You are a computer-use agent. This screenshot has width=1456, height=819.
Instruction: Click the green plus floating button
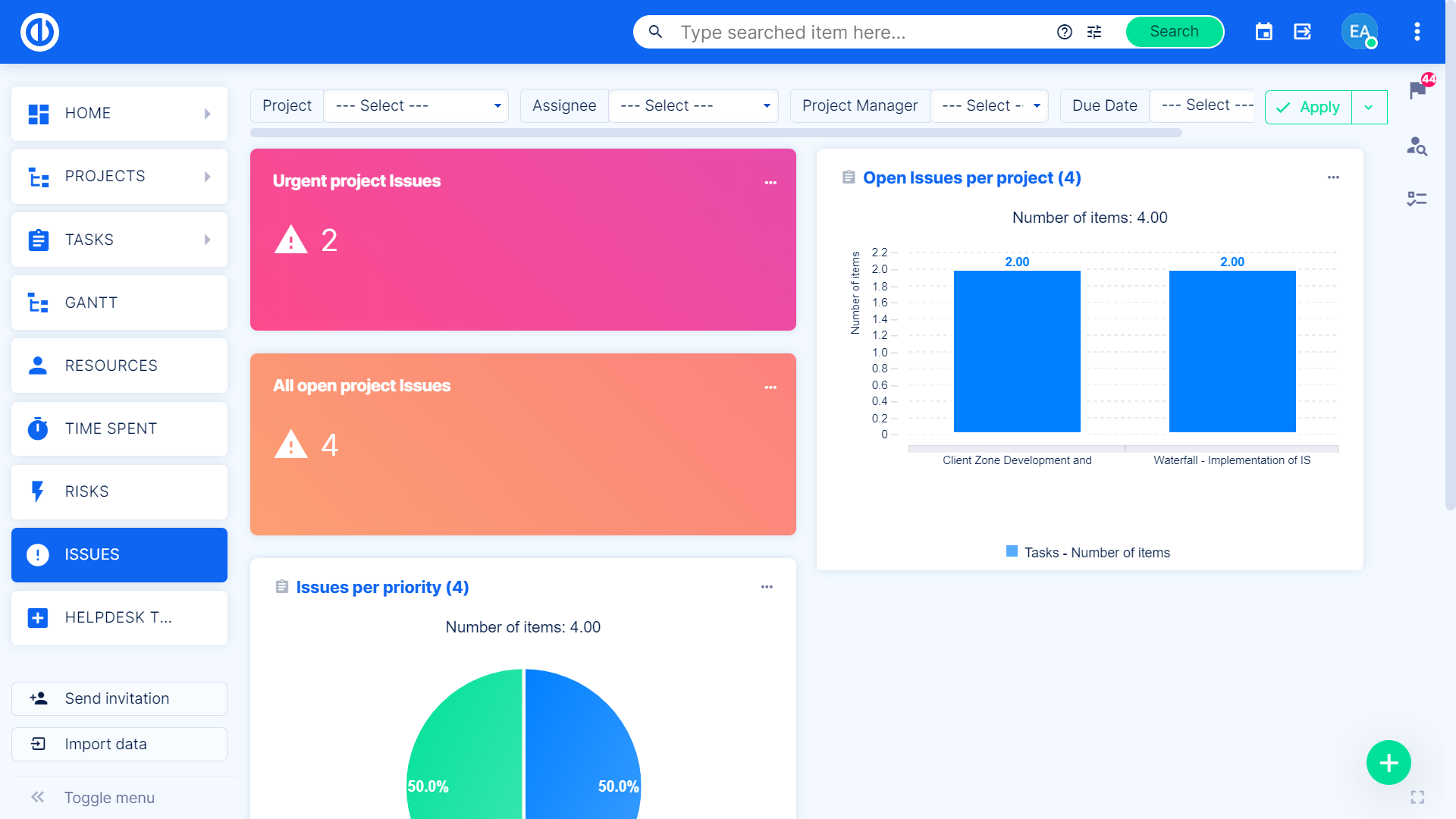coord(1389,762)
